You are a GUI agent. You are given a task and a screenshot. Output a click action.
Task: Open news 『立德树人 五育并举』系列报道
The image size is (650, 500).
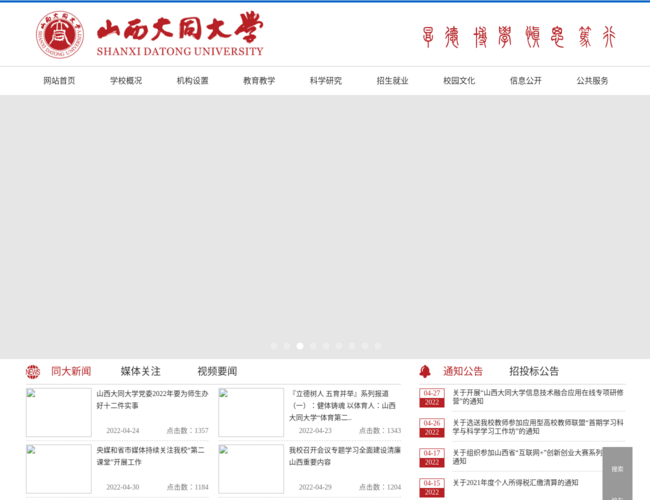(342, 405)
